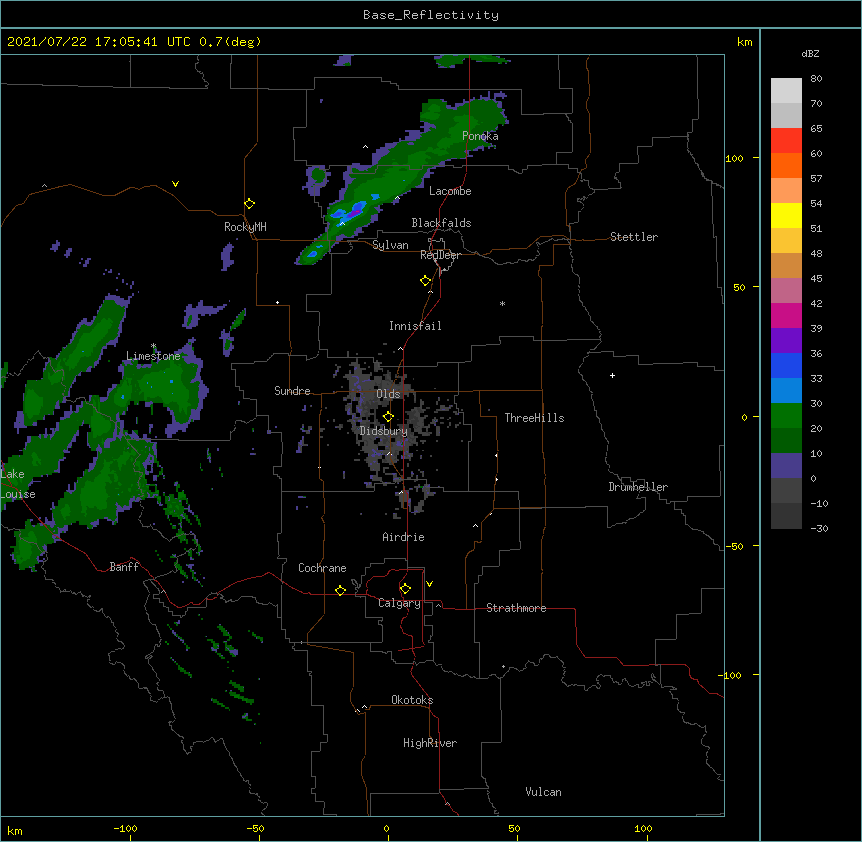Viewport: 862px width, 842px height.
Task: Click the yellow V marker northwest of RockyMH
Action: click(x=175, y=184)
